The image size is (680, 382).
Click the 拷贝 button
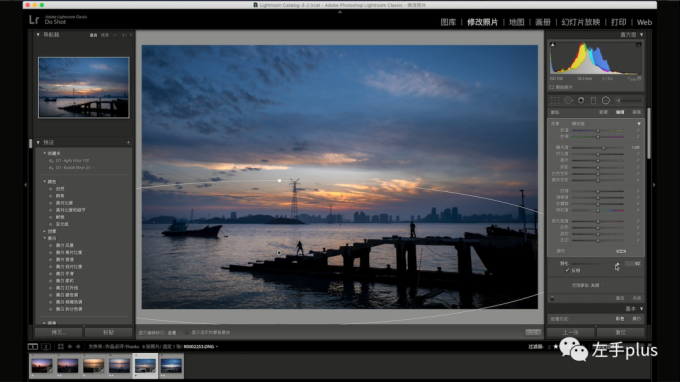[58, 333]
